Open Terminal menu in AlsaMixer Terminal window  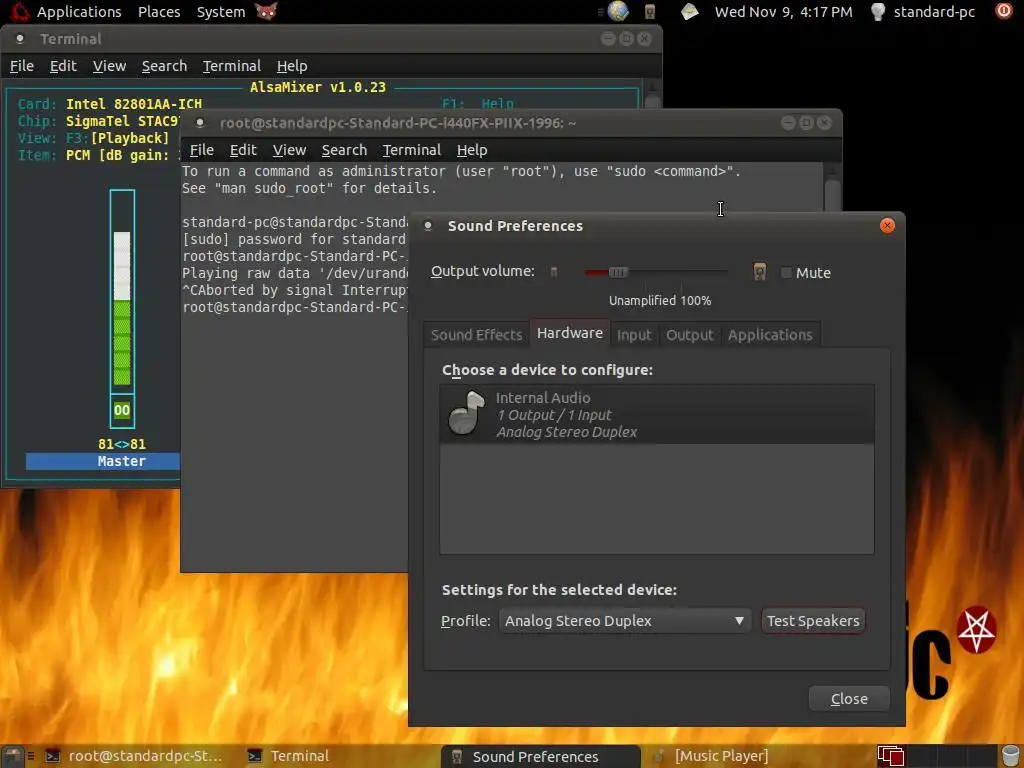point(232,66)
